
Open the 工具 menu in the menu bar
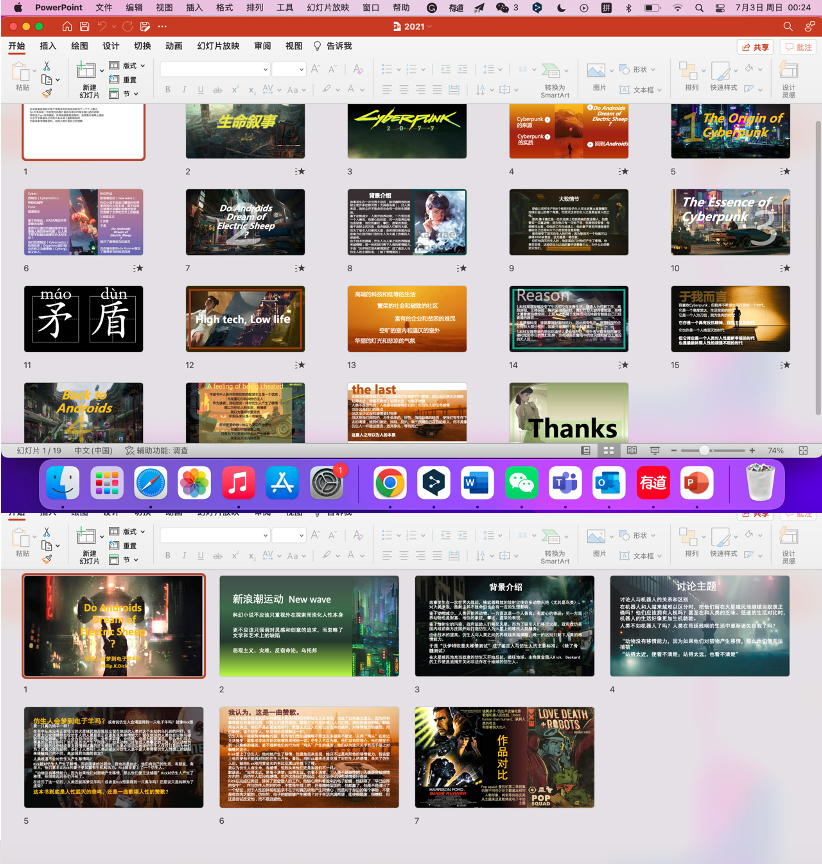point(284,7)
